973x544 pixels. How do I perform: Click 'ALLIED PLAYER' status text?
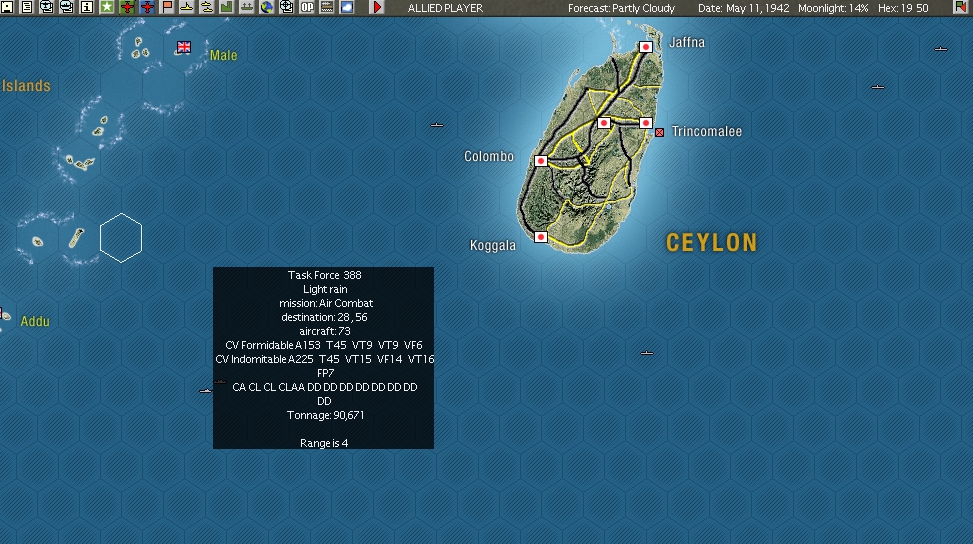pos(445,8)
